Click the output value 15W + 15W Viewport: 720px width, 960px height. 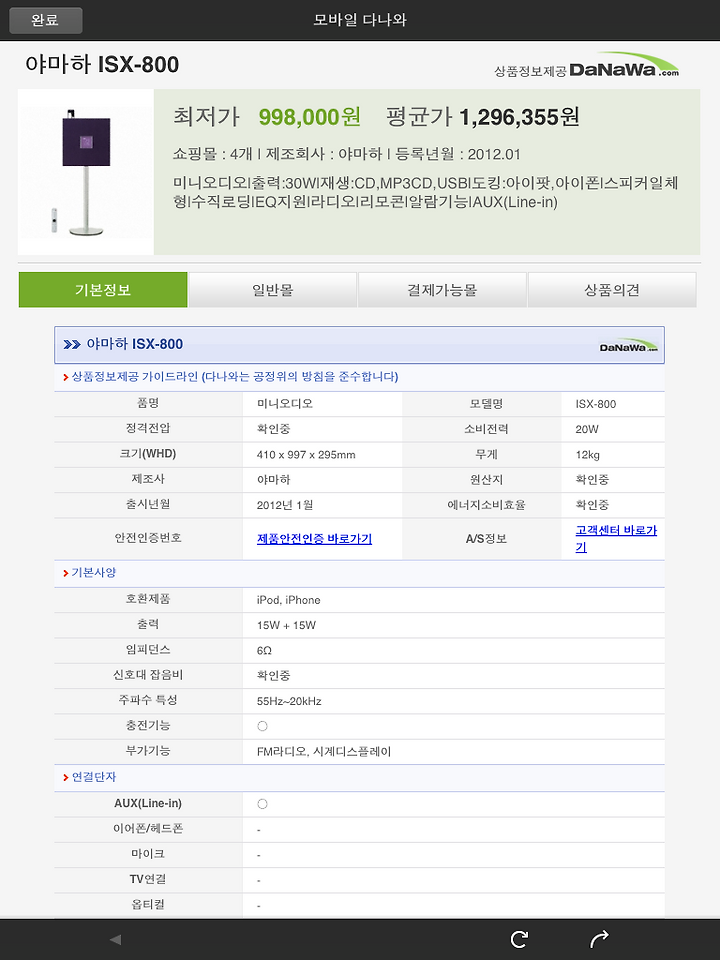click(286, 625)
